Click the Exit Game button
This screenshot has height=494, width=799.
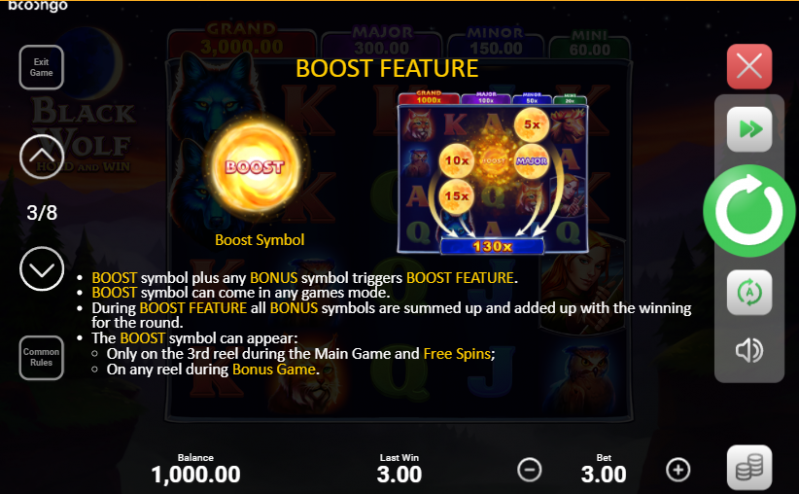[x=41, y=67]
